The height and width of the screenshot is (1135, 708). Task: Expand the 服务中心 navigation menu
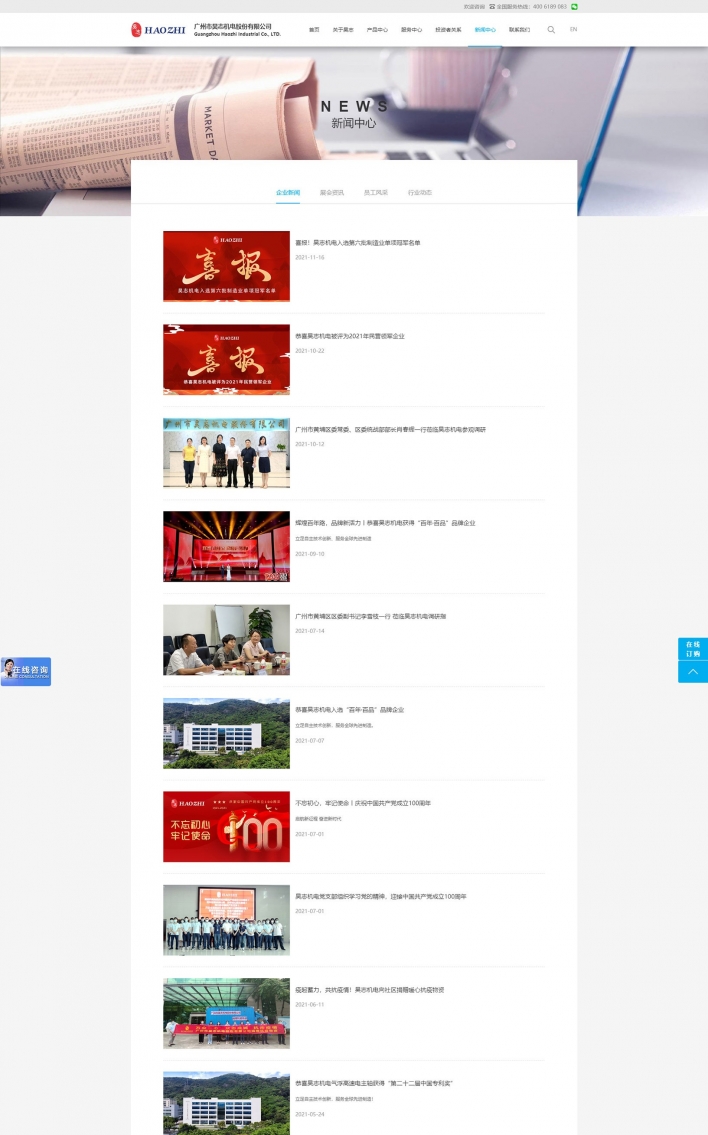click(411, 30)
